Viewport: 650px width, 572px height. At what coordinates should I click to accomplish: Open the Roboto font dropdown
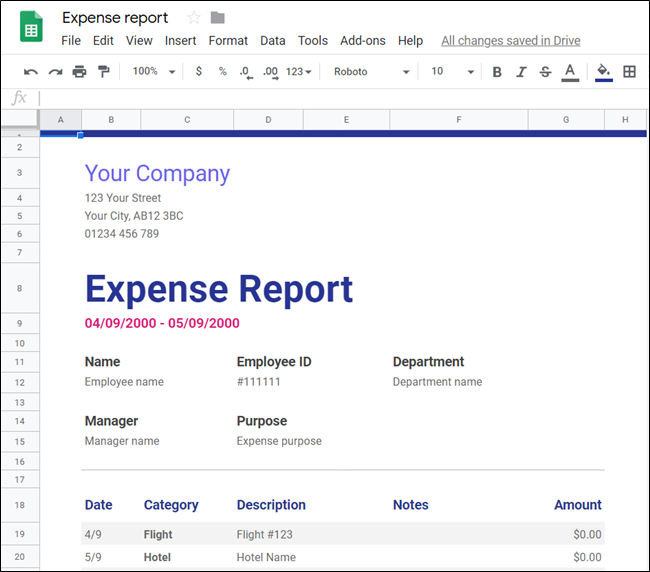point(372,72)
